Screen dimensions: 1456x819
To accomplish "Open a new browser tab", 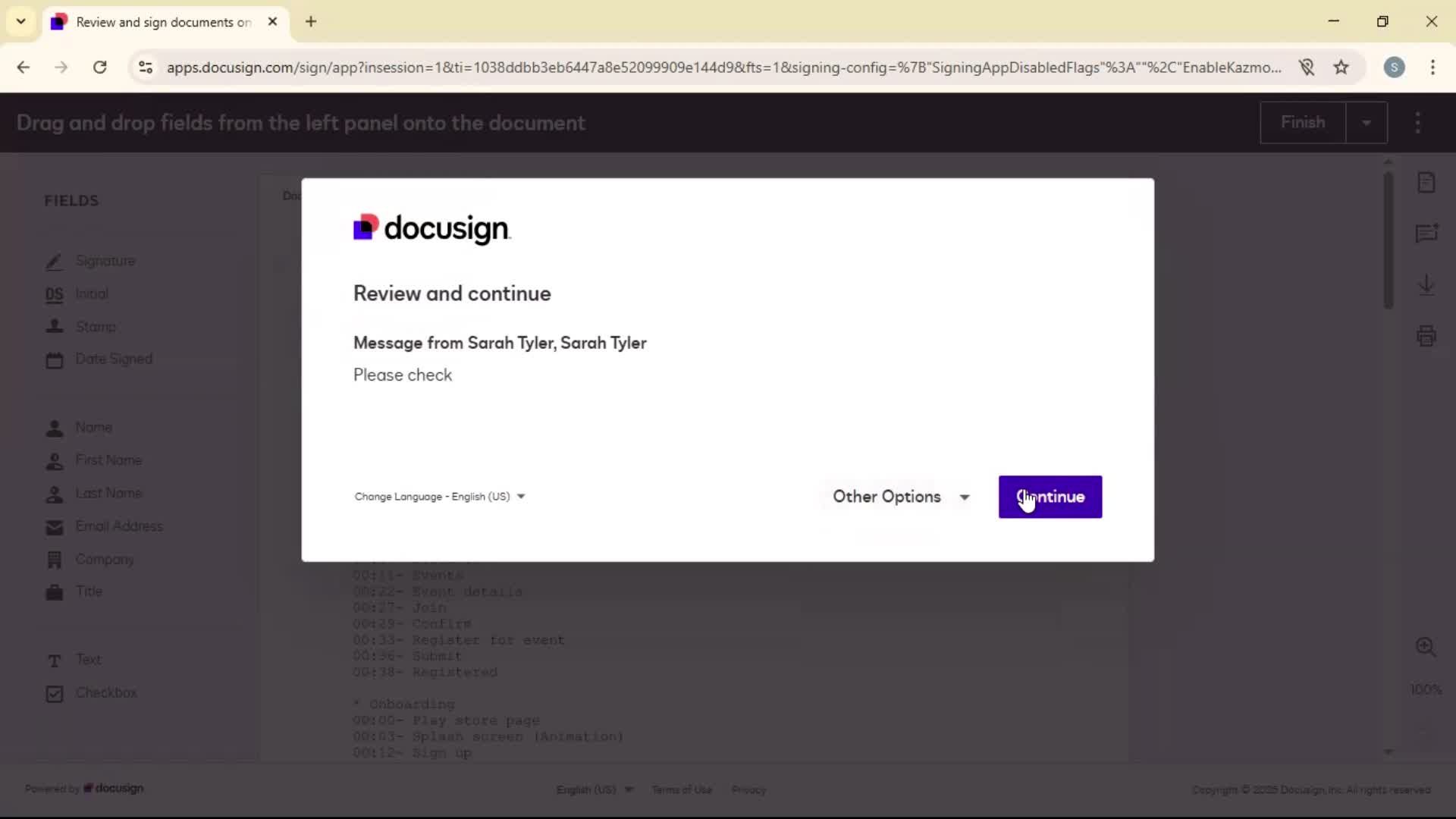I will click(x=311, y=21).
